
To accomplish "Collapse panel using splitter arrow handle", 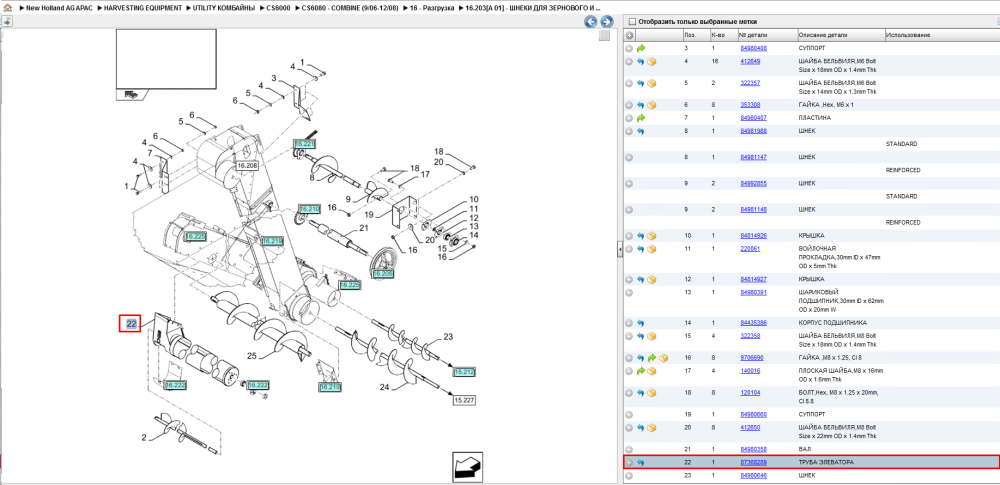I will pyautogui.click(x=619, y=250).
